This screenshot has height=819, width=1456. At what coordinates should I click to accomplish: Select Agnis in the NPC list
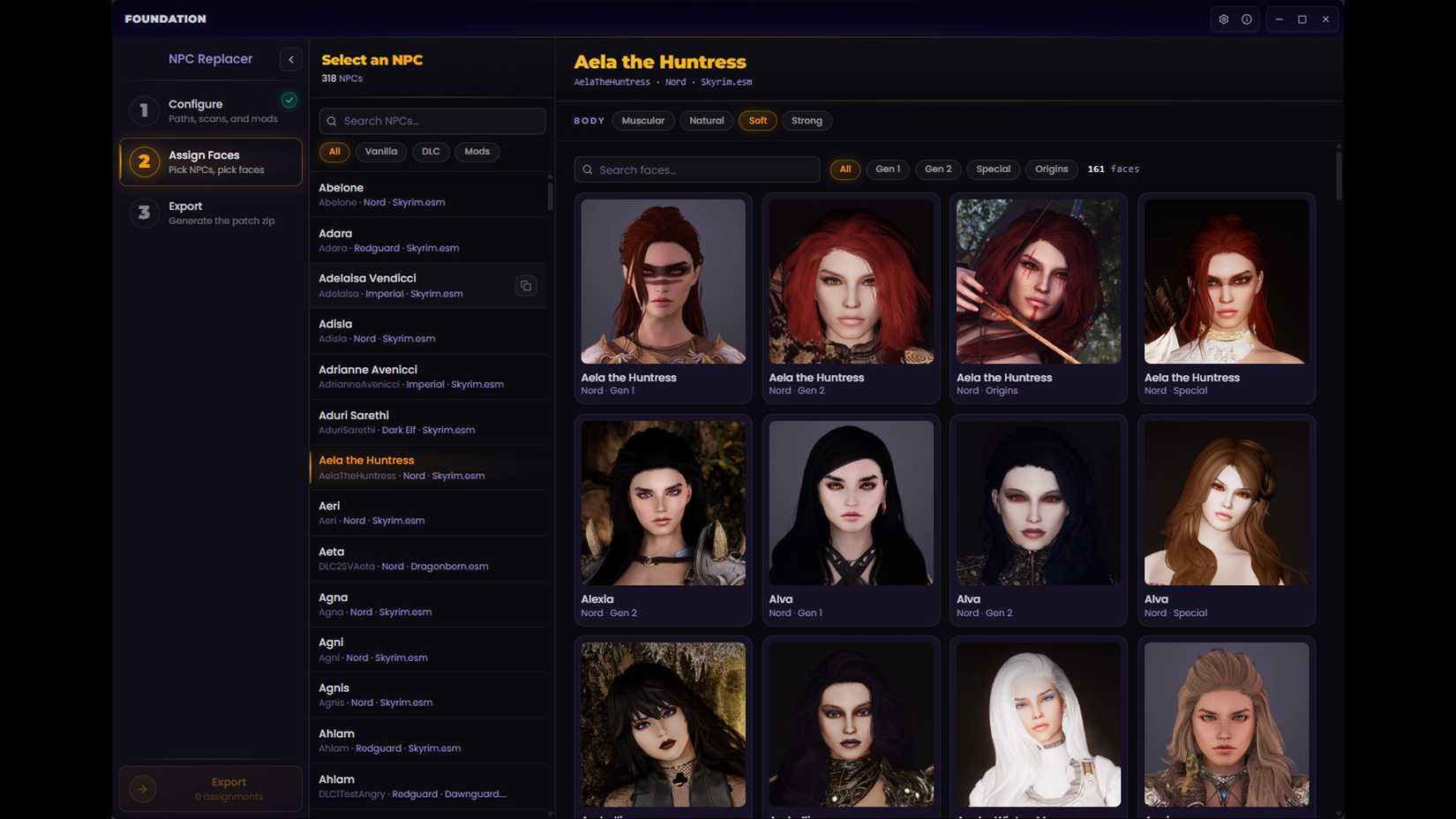click(428, 695)
